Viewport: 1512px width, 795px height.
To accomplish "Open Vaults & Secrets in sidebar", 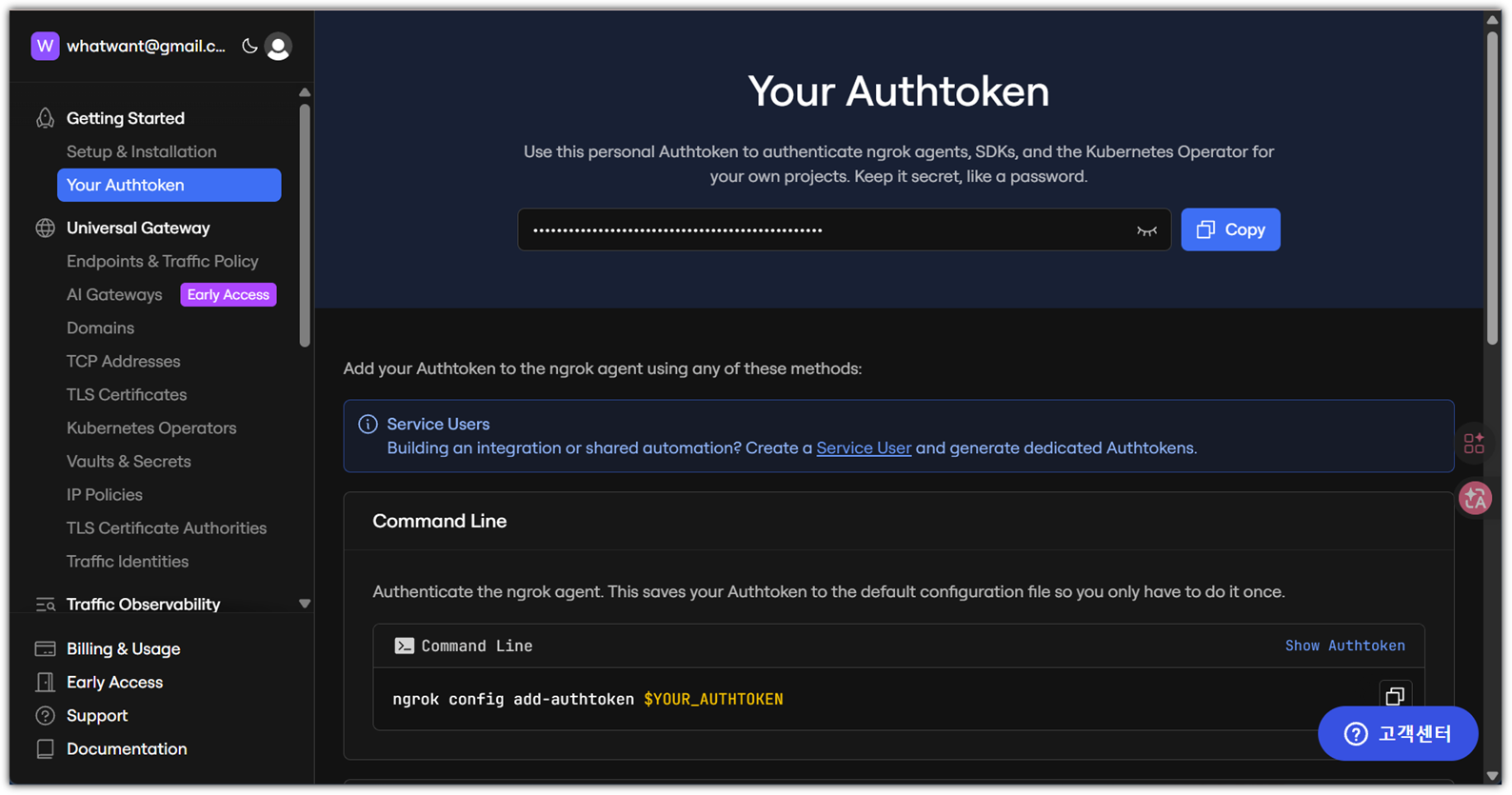I will pyautogui.click(x=129, y=461).
